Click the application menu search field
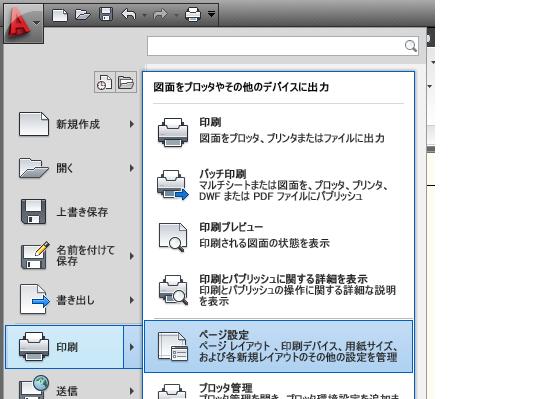Image resolution: width=534 pixels, height=399 pixels. (283, 46)
